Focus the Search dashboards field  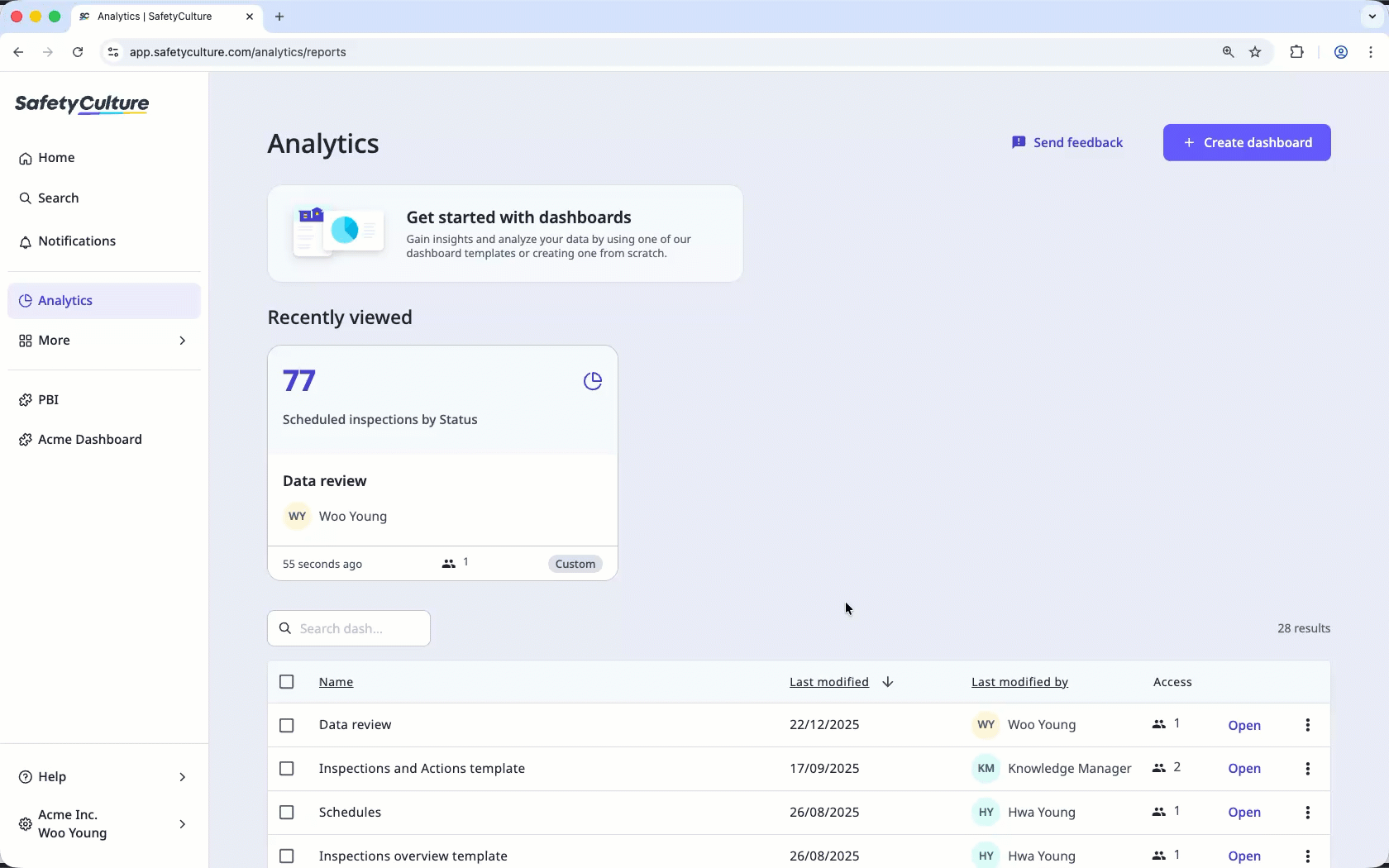pos(349,628)
